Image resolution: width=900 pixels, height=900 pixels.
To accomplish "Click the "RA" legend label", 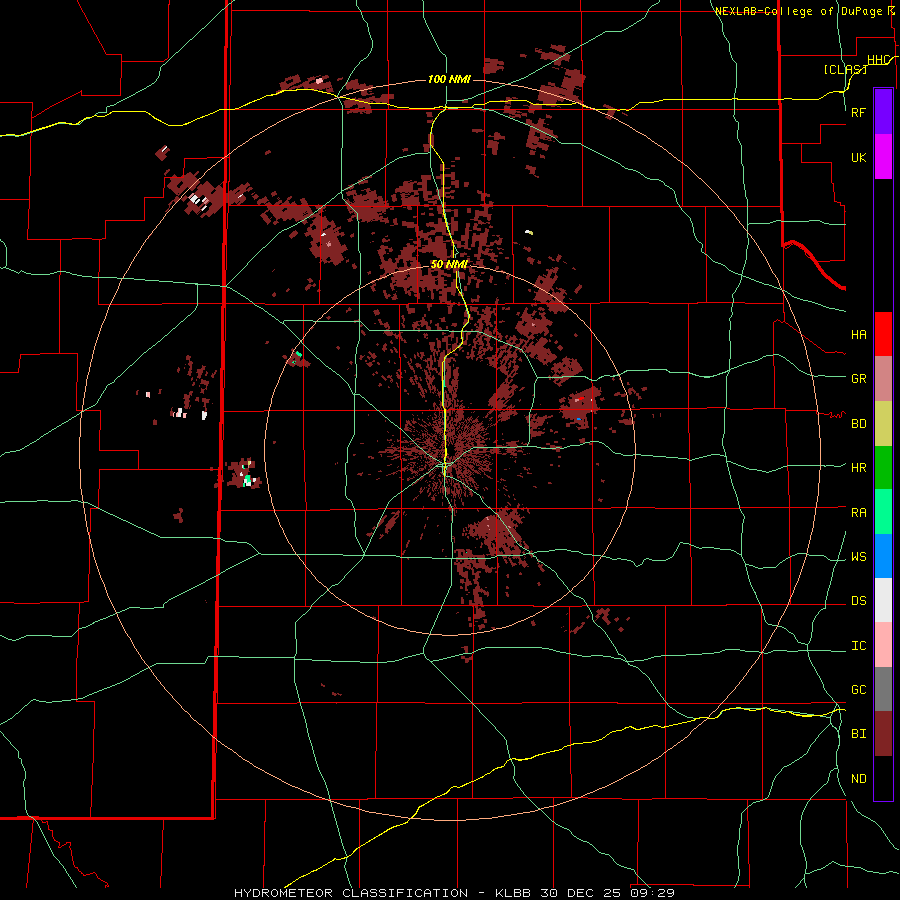I will [858, 512].
